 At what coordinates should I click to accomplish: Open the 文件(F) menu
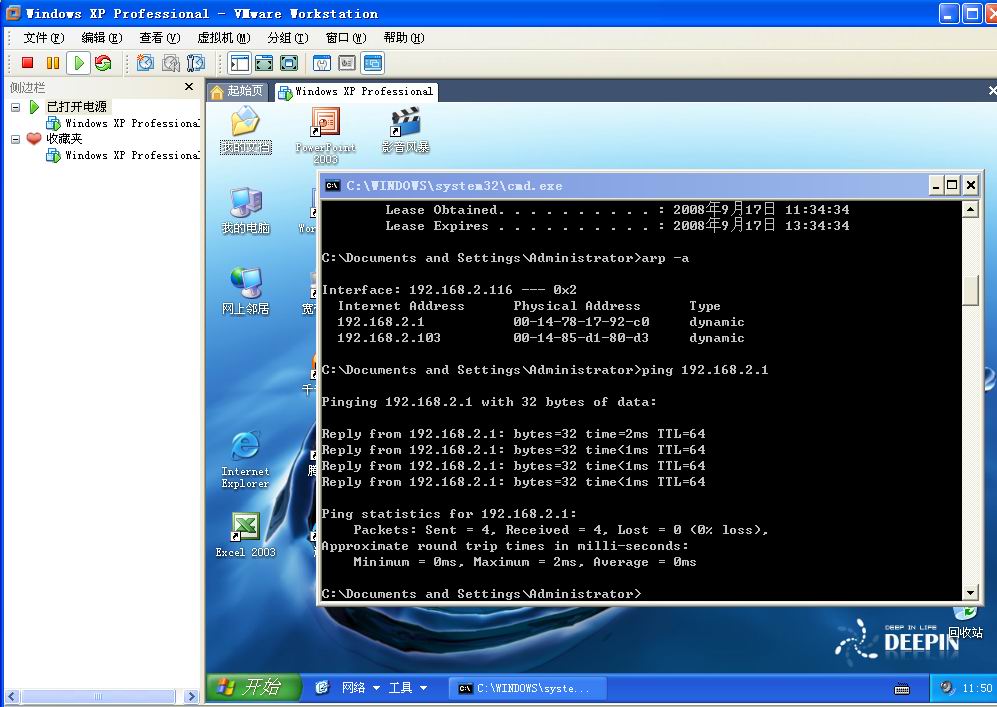click(44, 38)
